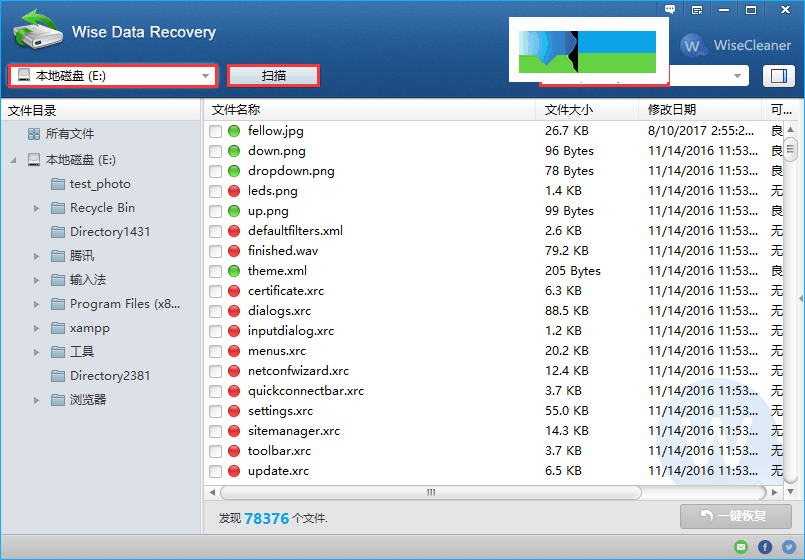
Task: Click the side panel collapse arrow
Action: (x=801, y=299)
